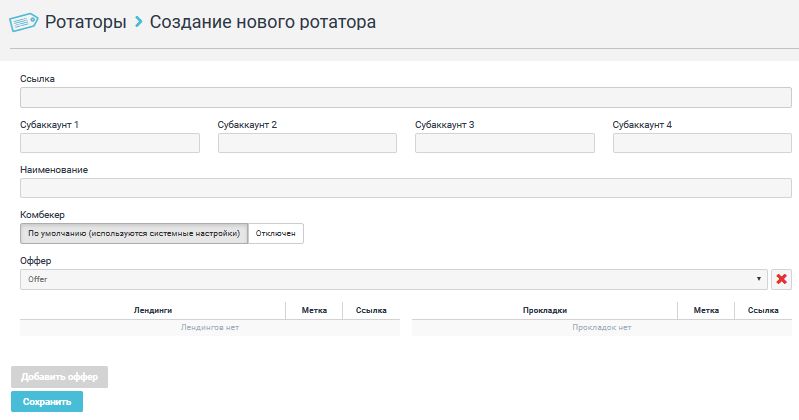This screenshot has height=420, width=799.
Task: Remove the offer with red X
Action: click(x=781, y=279)
